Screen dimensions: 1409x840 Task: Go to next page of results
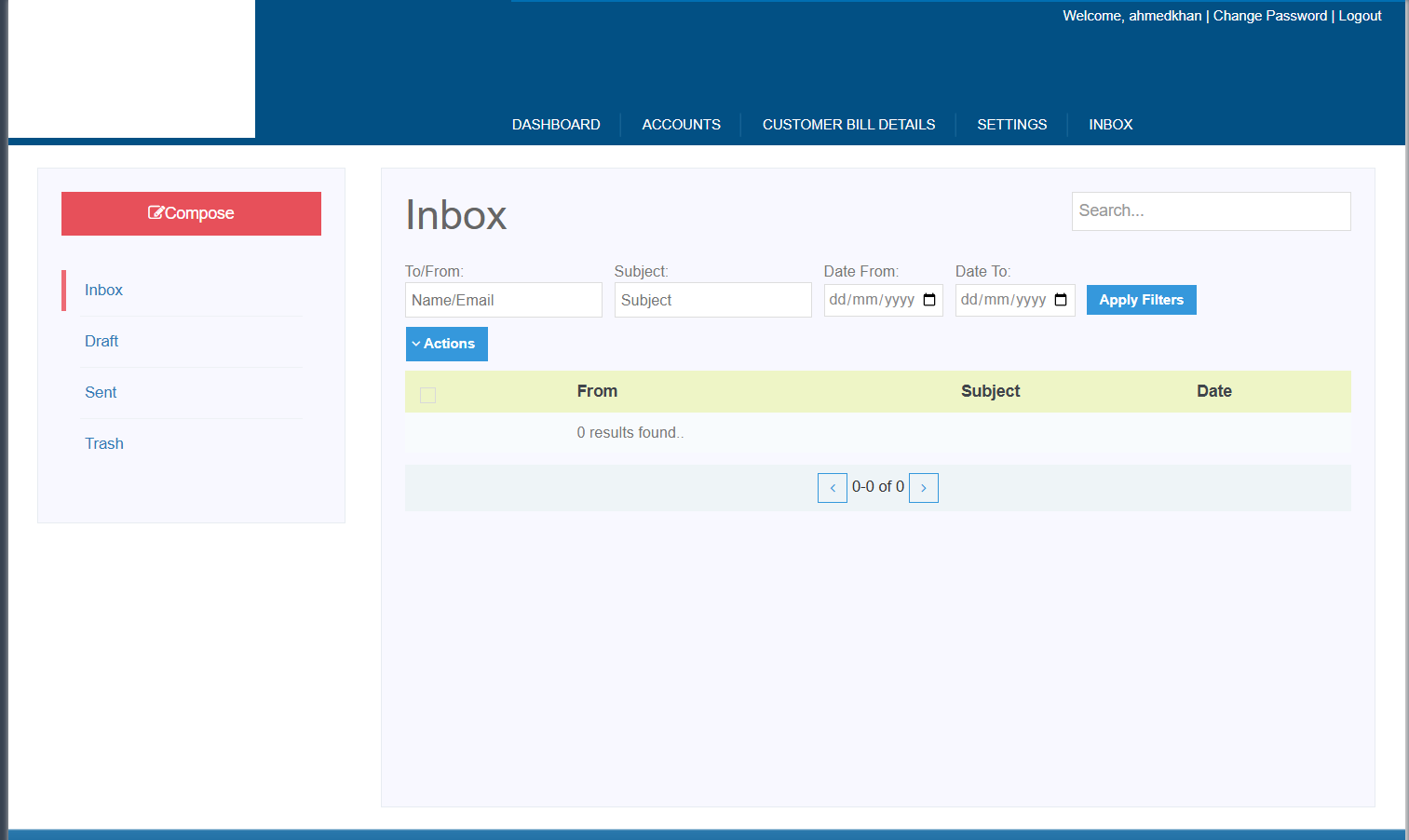923,488
